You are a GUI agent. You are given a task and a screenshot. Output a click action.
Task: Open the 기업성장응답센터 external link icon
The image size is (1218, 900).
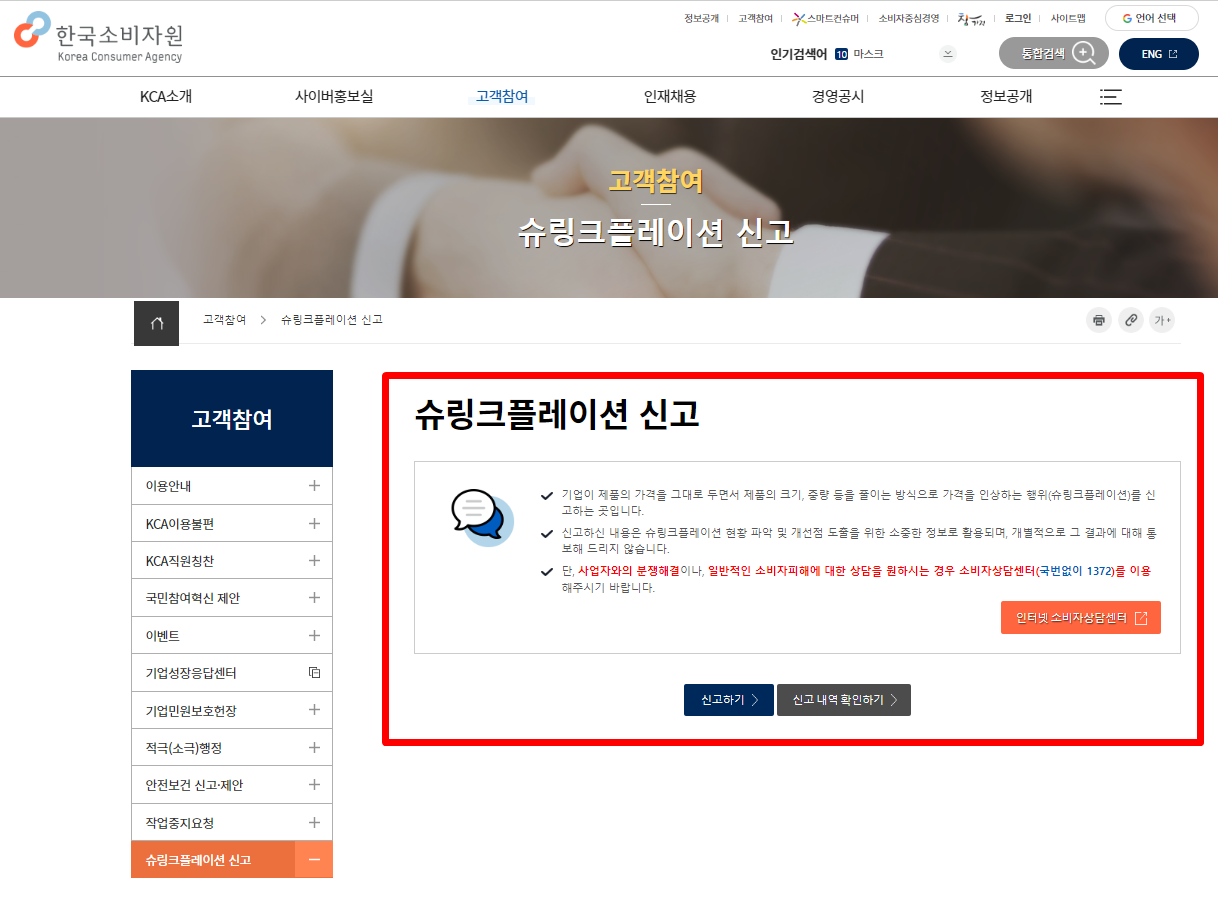tap(314, 672)
